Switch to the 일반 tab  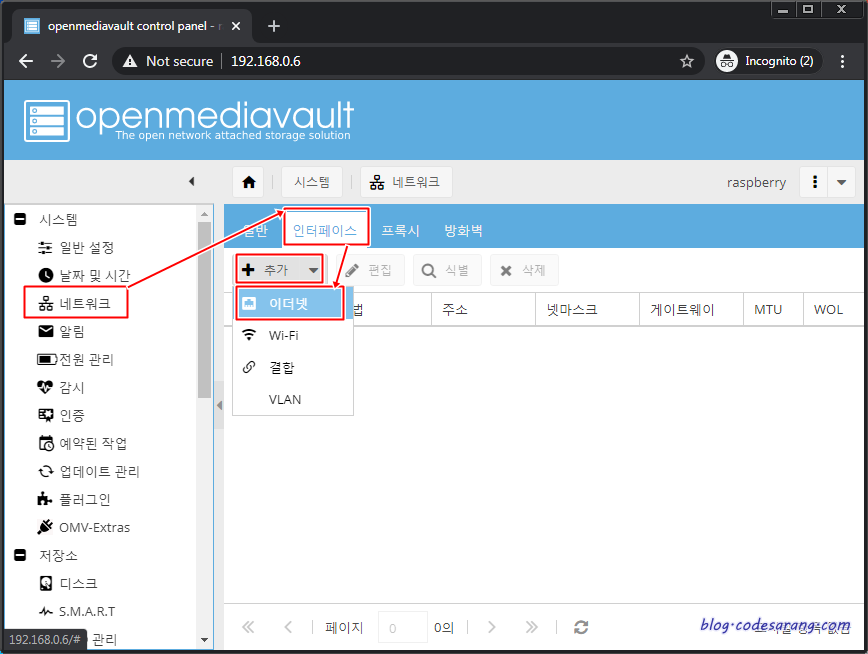[x=255, y=230]
